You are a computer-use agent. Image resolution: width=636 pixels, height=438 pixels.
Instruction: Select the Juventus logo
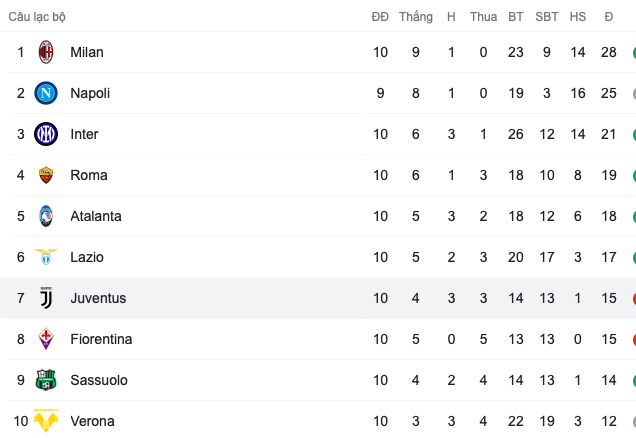tap(46, 298)
